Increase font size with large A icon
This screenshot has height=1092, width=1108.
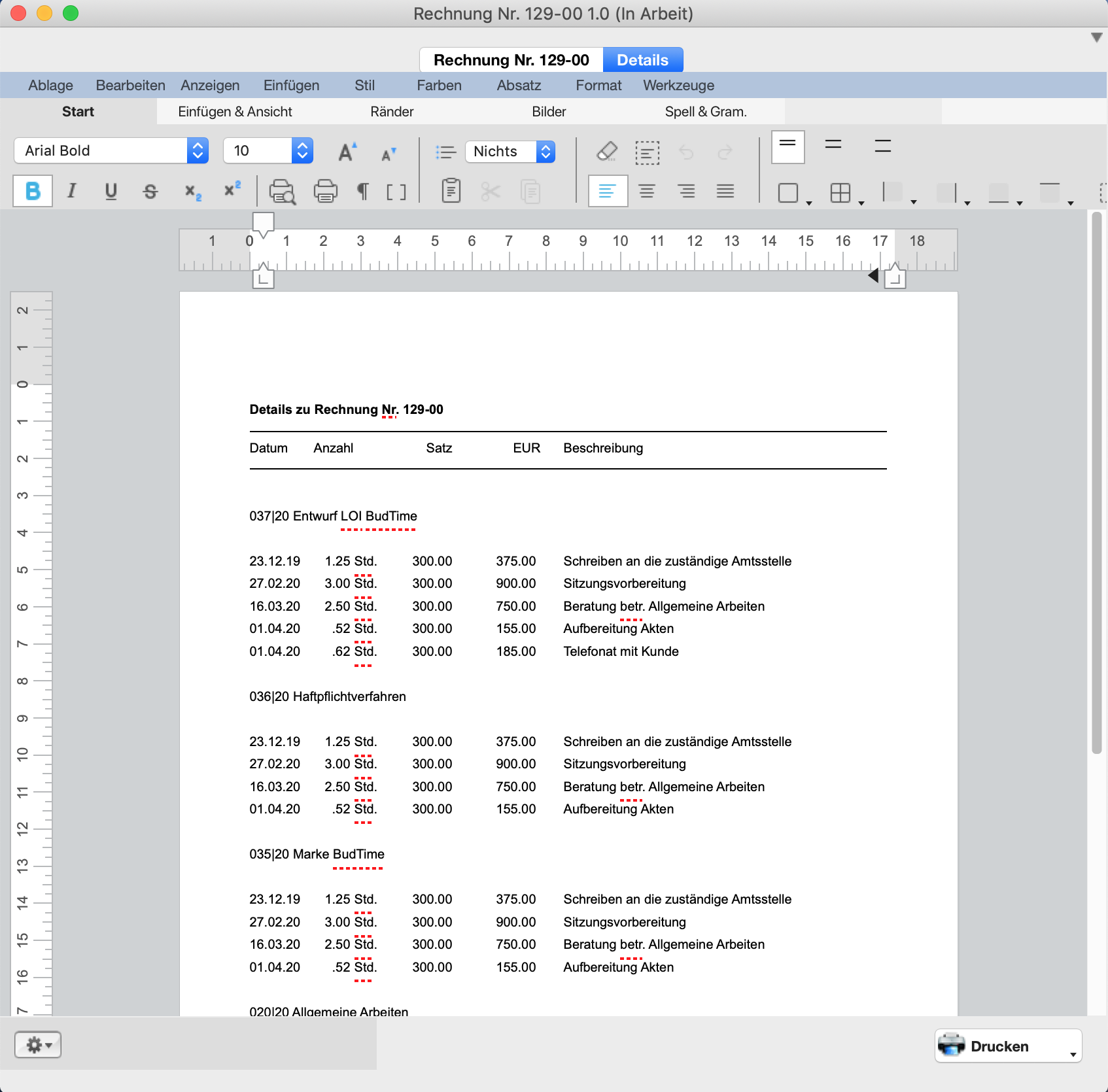point(347,152)
